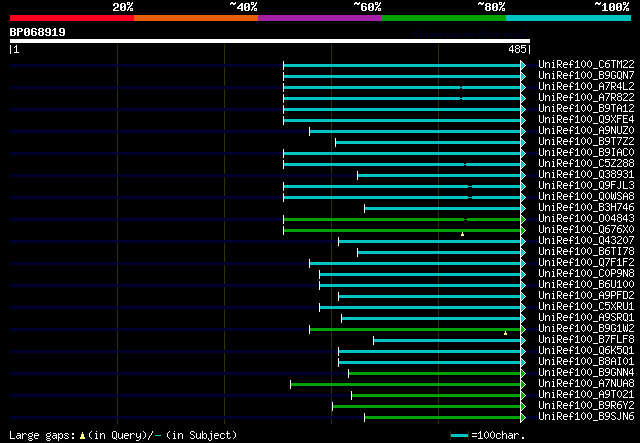
Task: Select the UniRef100_C5Z288 label
Action: point(586,163)
